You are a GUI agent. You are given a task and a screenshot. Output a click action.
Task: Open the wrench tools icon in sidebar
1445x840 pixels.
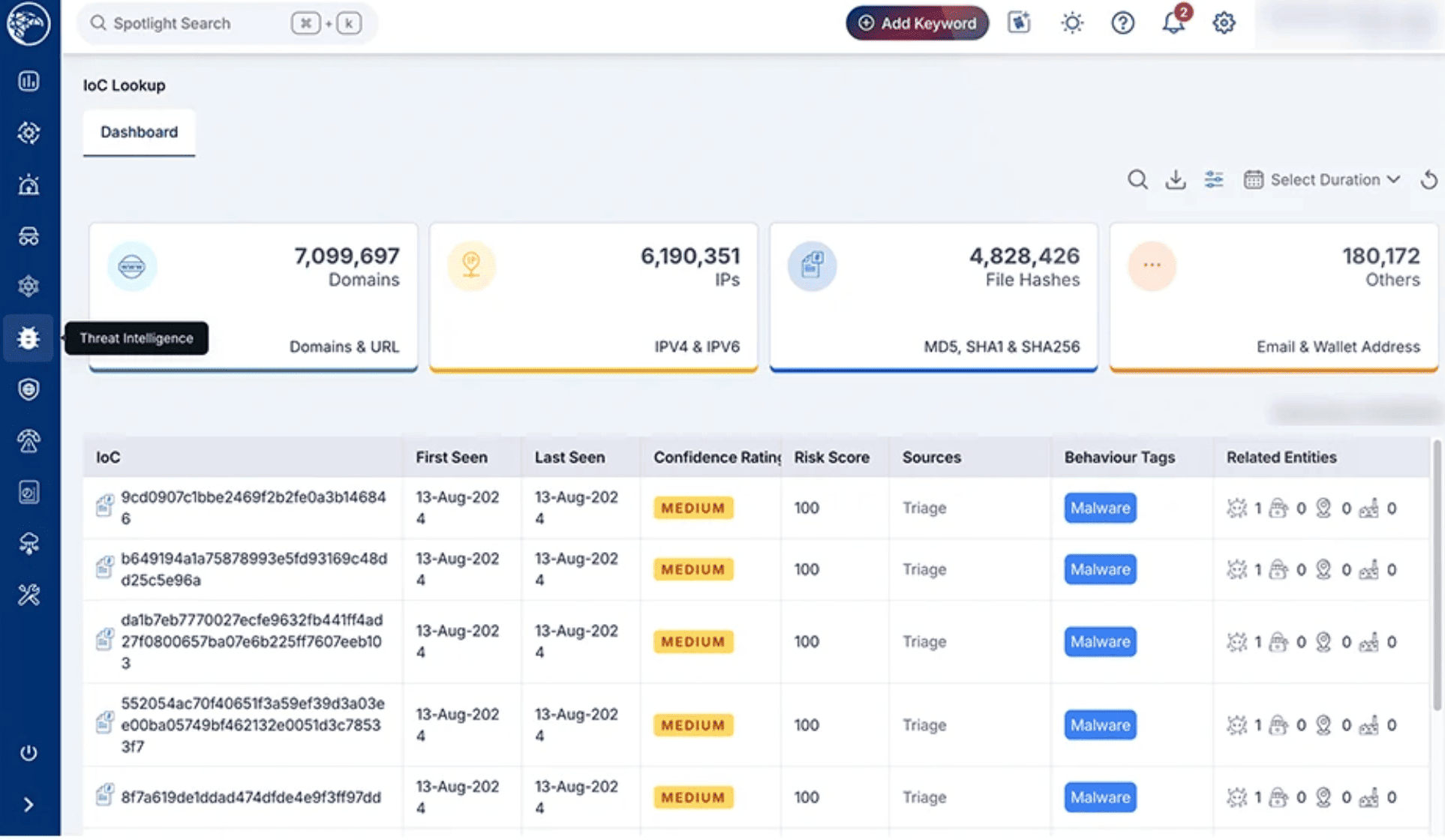tap(29, 595)
